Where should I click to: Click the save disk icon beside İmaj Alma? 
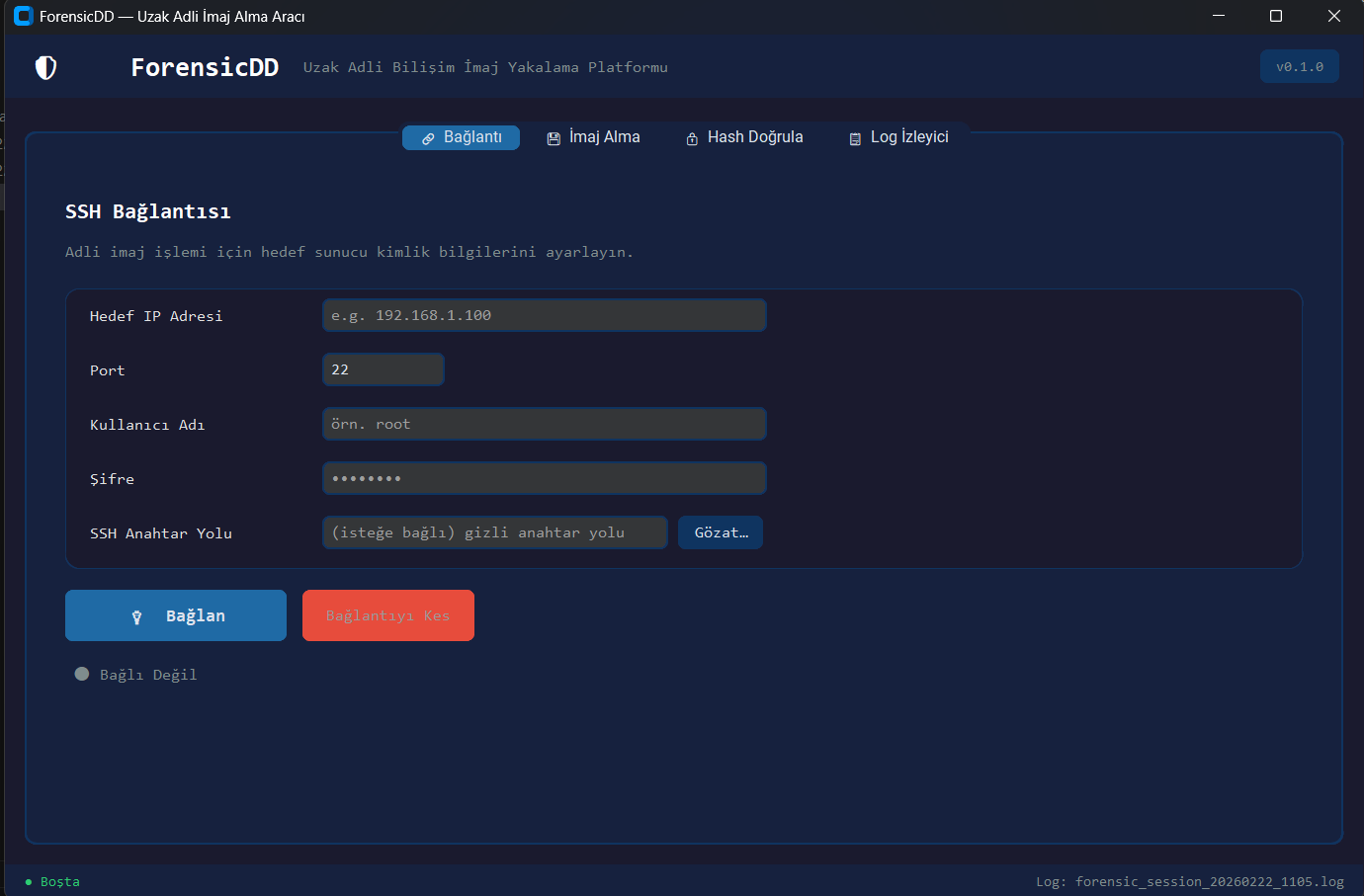click(x=554, y=138)
